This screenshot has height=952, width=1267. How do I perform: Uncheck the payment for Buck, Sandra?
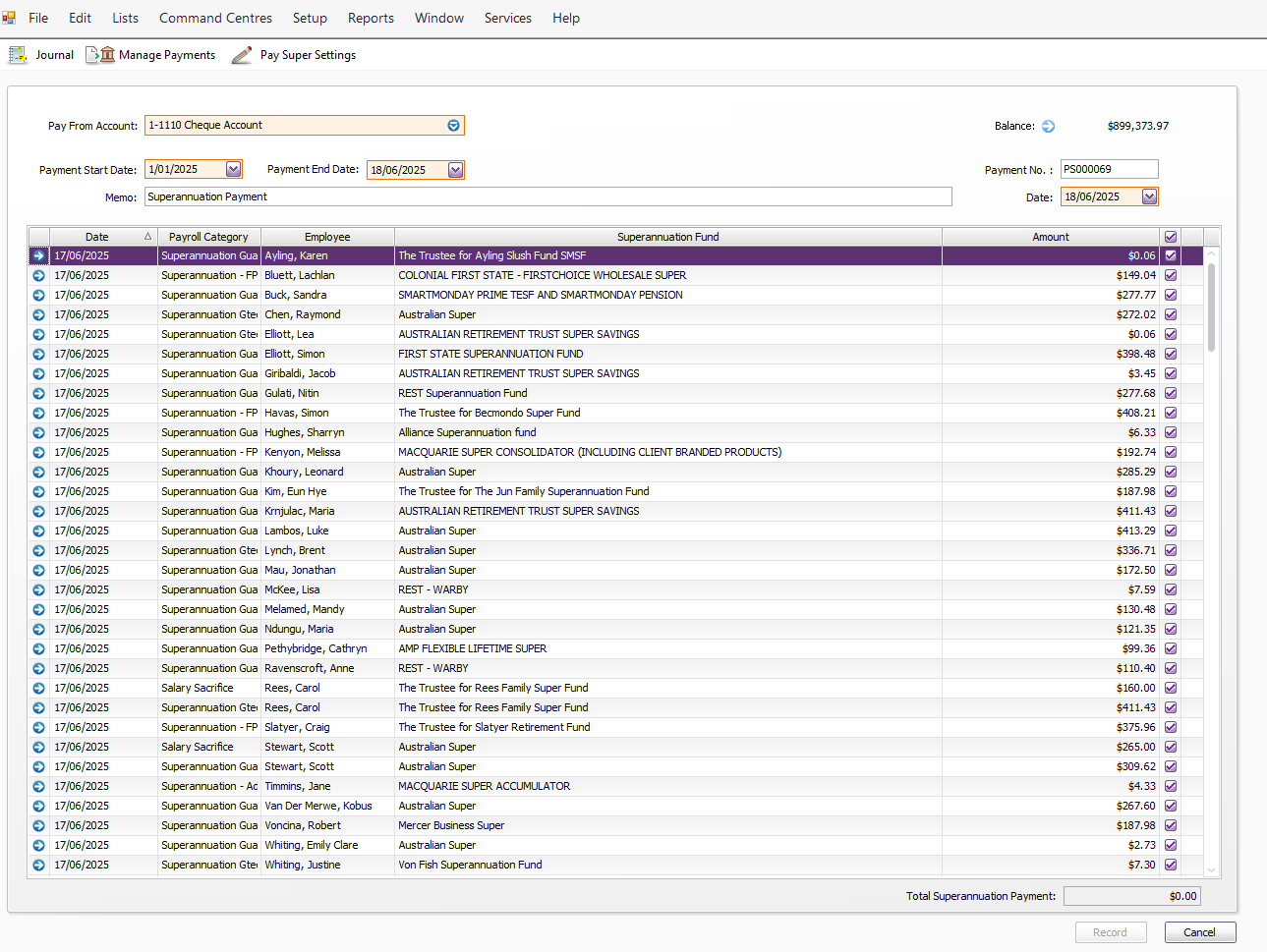click(x=1170, y=295)
